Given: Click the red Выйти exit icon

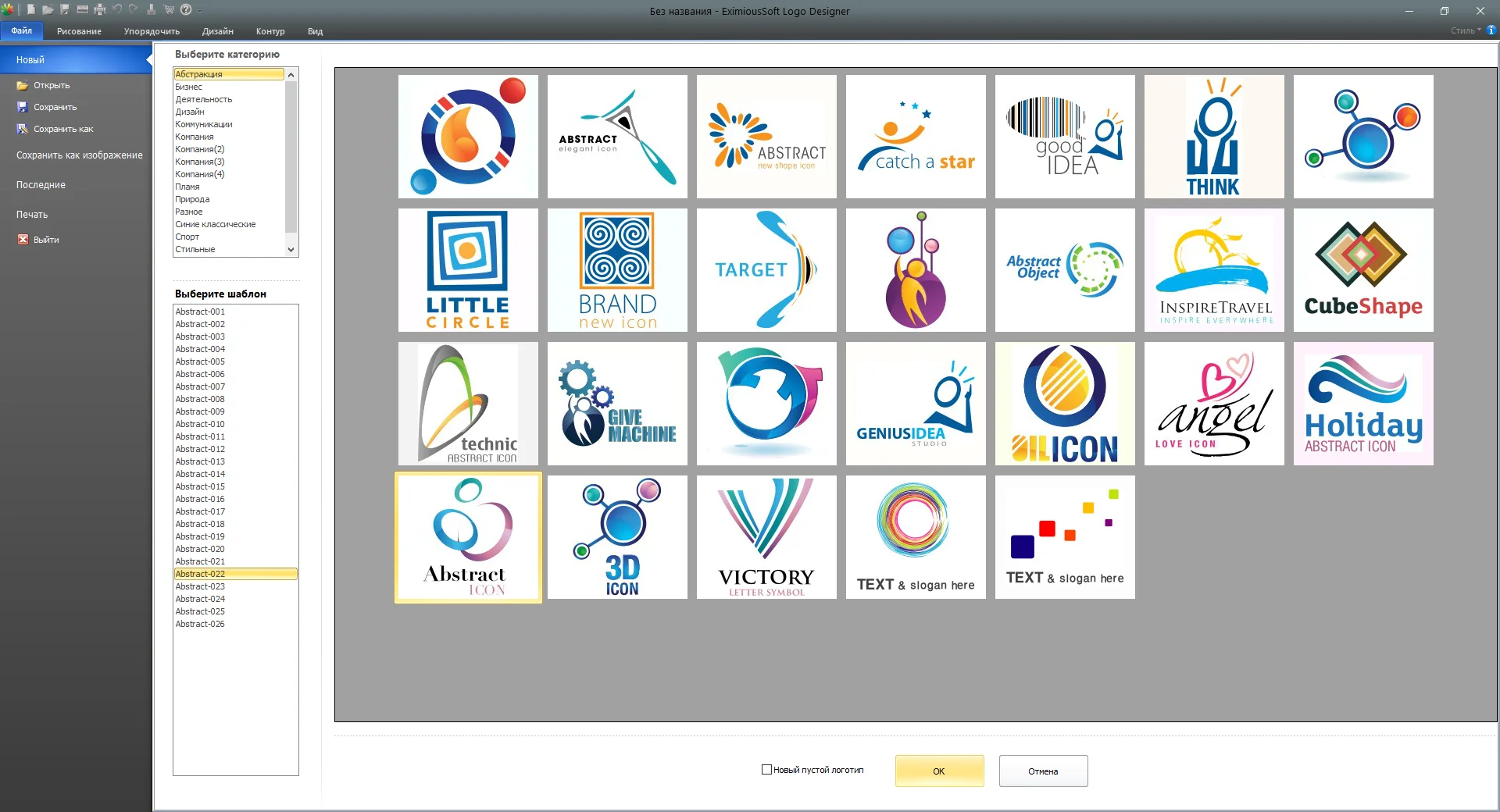Looking at the screenshot, I should click(x=23, y=240).
